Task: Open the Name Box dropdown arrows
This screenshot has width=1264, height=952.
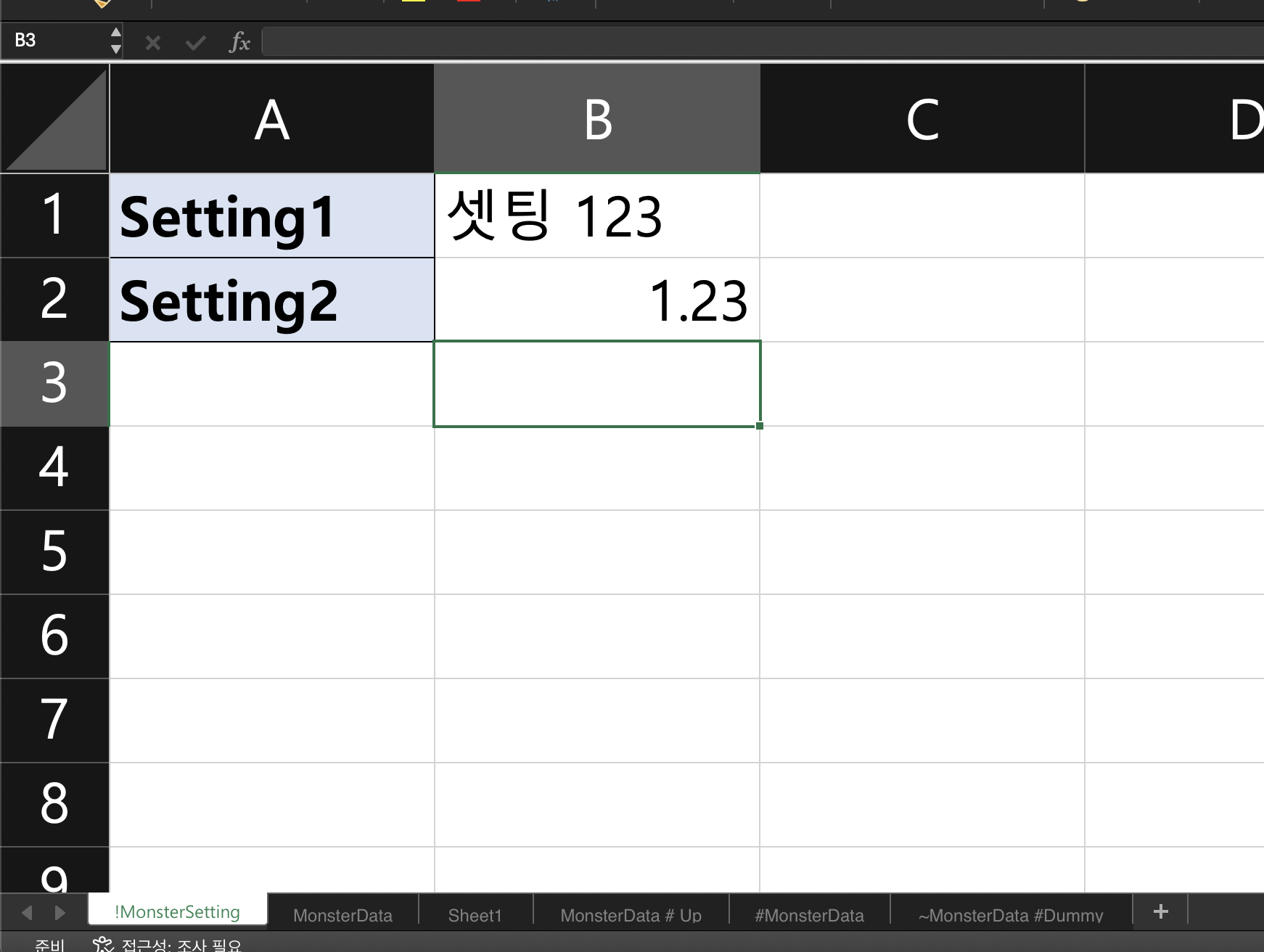Action: pyautogui.click(x=116, y=41)
